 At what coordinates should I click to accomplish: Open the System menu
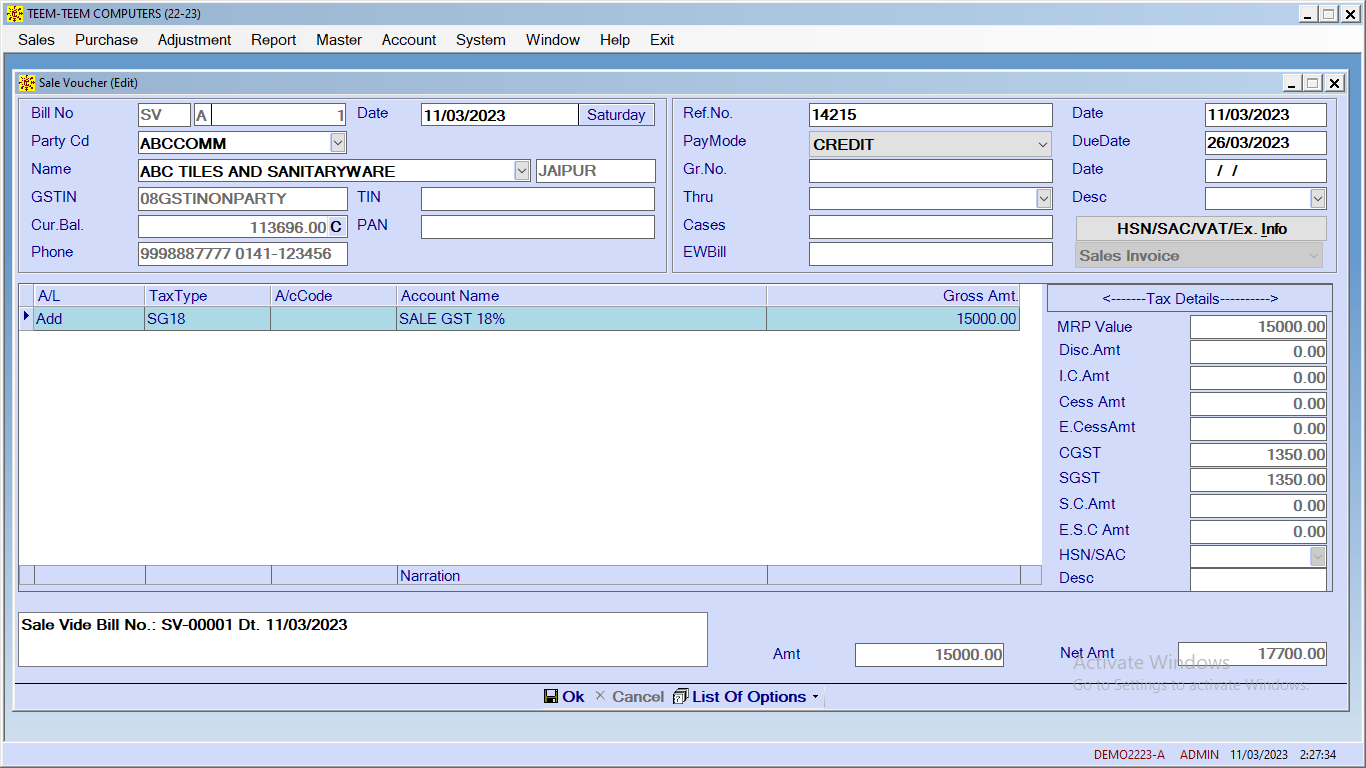click(481, 40)
